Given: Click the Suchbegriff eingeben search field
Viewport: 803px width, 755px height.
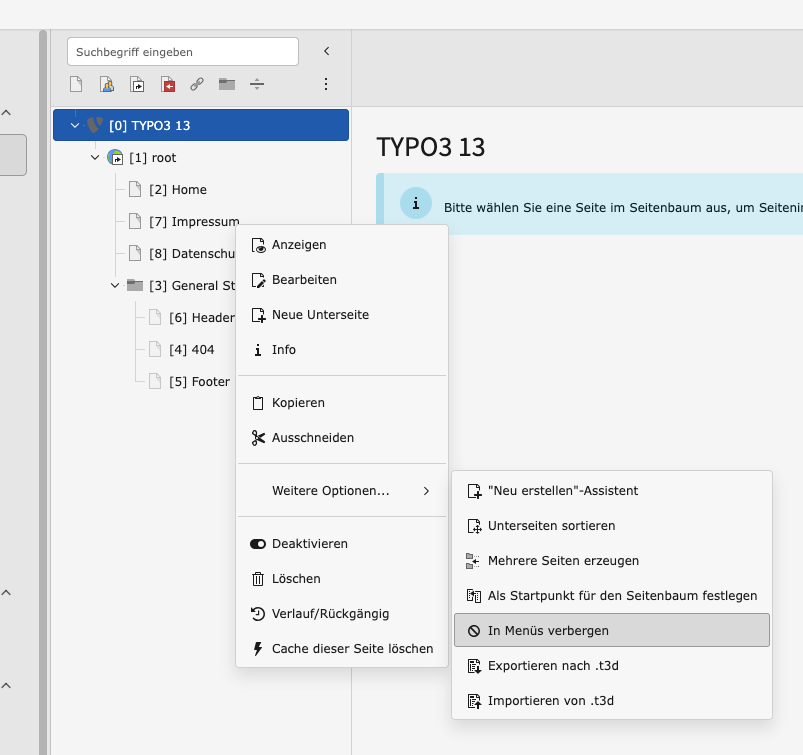Looking at the screenshot, I should (x=183, y=52).
